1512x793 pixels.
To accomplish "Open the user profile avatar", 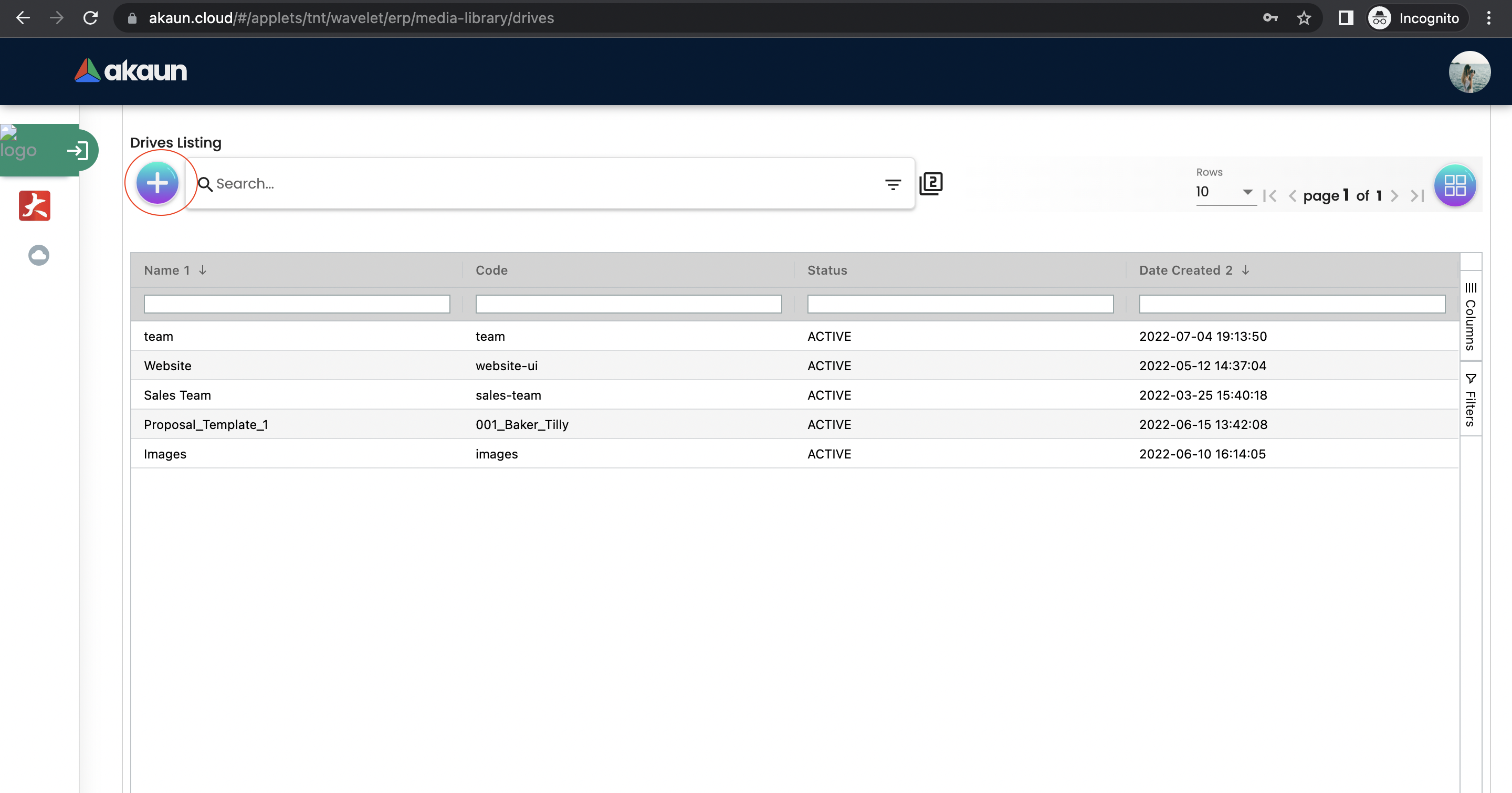I will pos(1469,71).
